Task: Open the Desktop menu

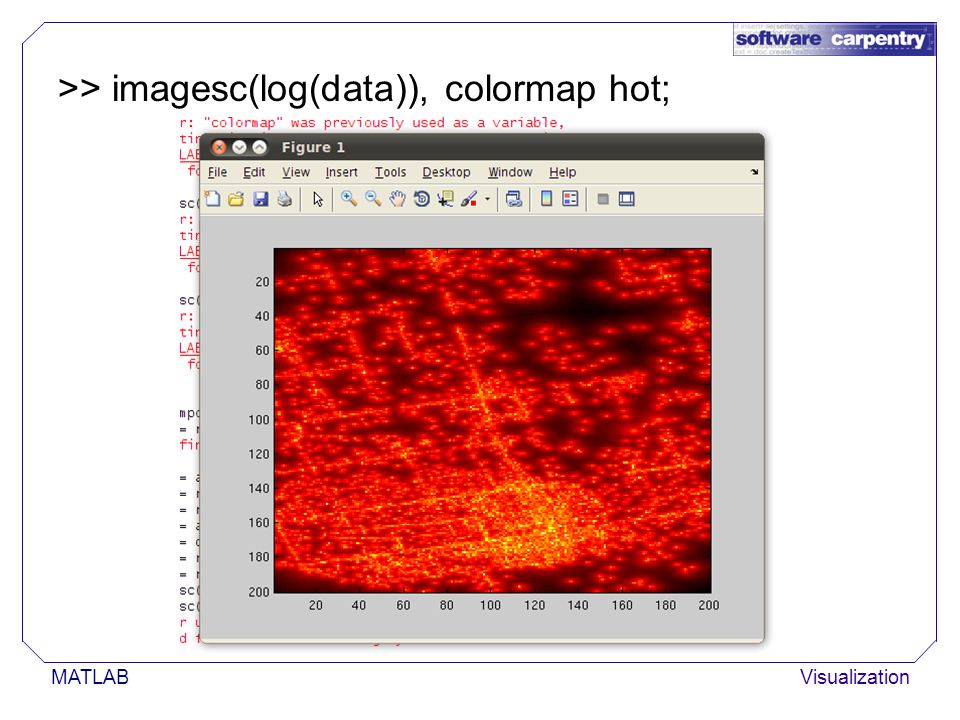Action: [446, 173]
